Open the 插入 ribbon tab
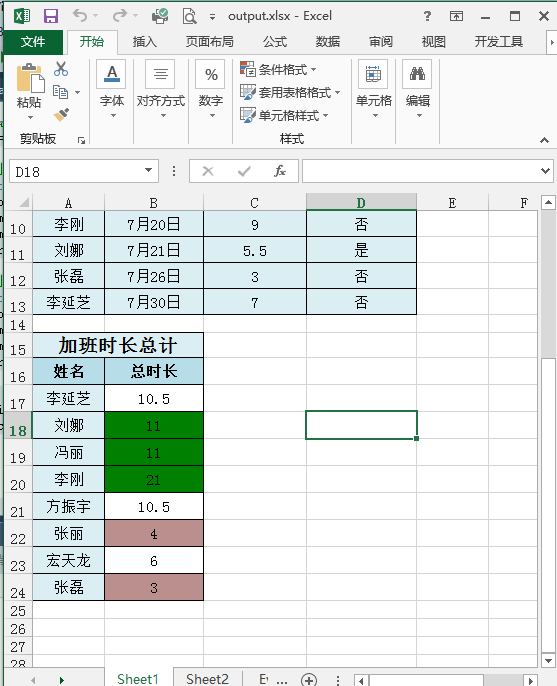The image size is (557, 686). point(144,42)
